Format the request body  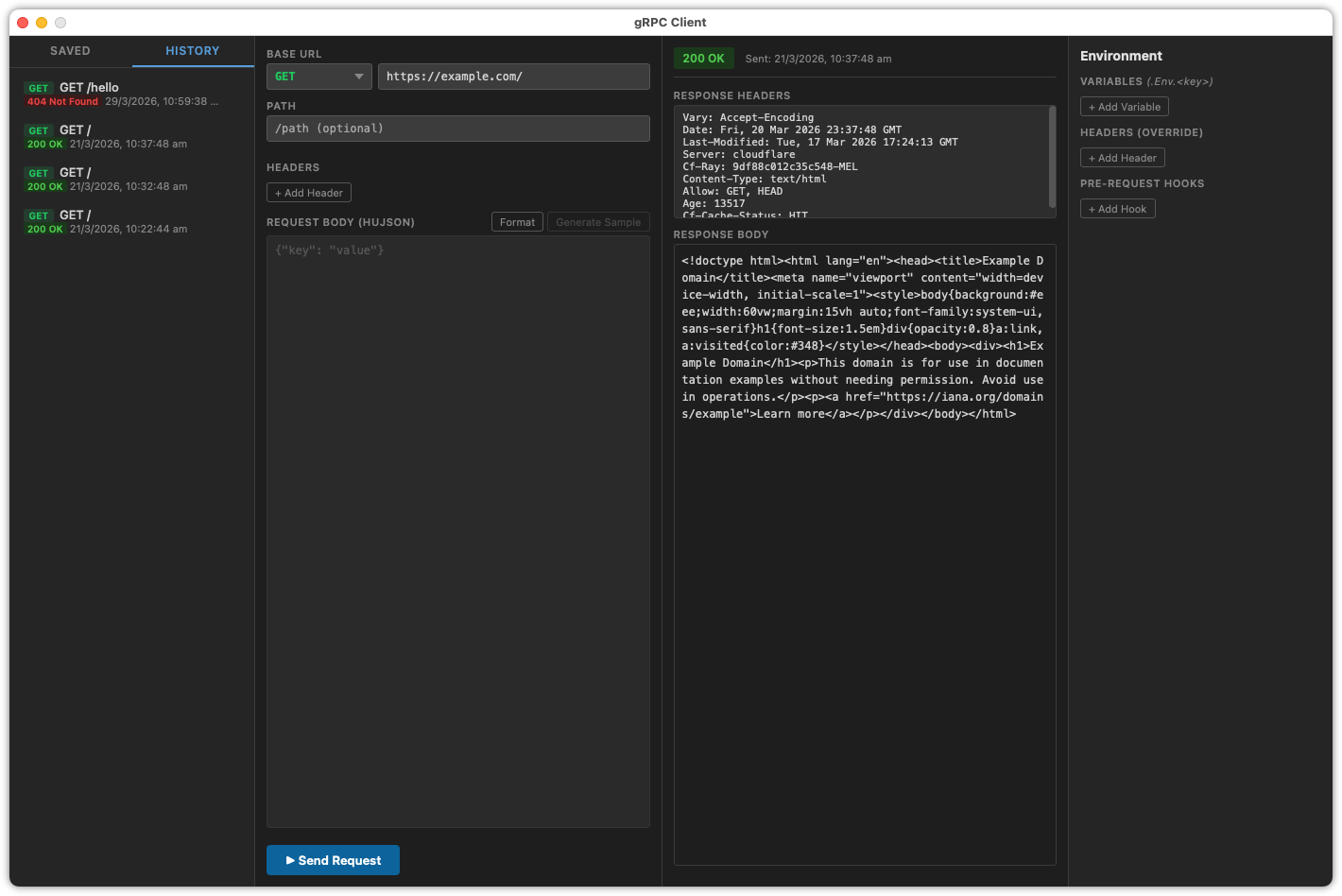517,222
